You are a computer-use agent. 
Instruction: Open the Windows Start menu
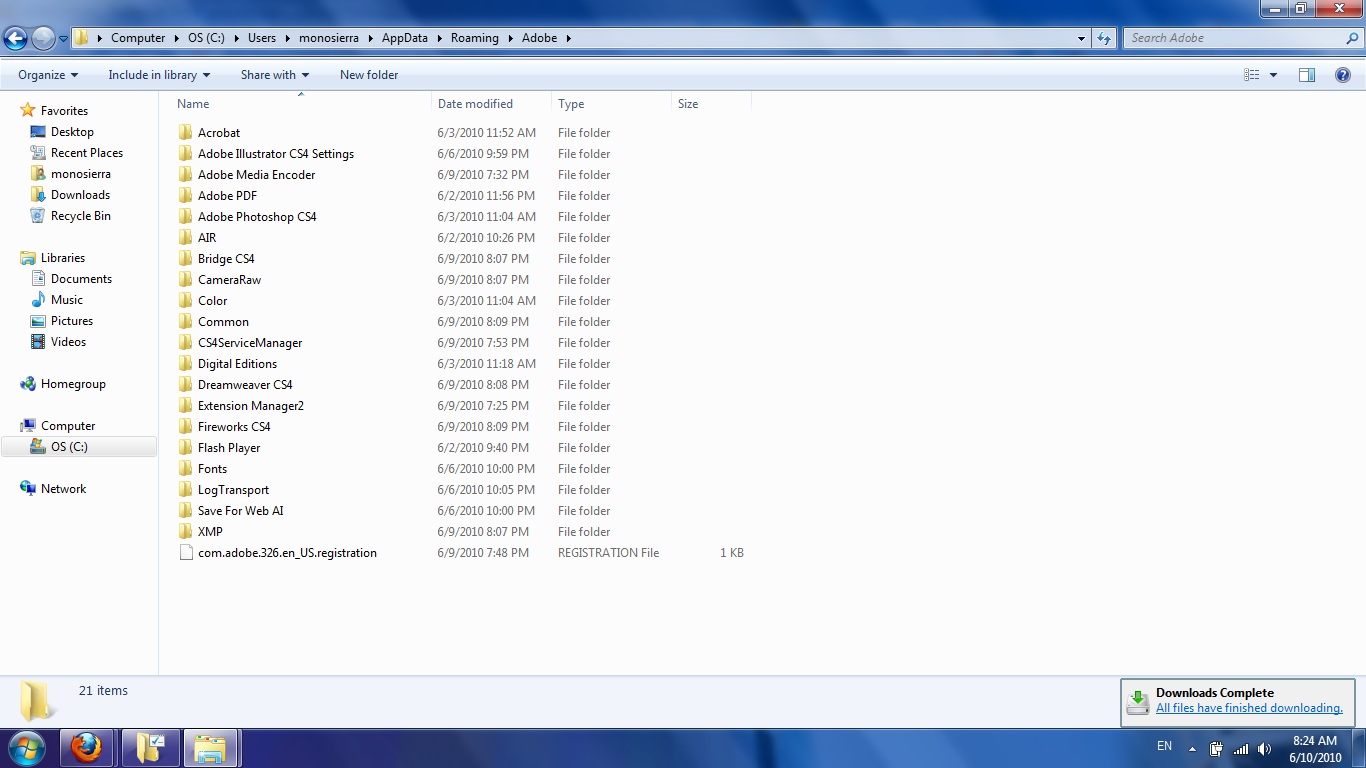27,748
